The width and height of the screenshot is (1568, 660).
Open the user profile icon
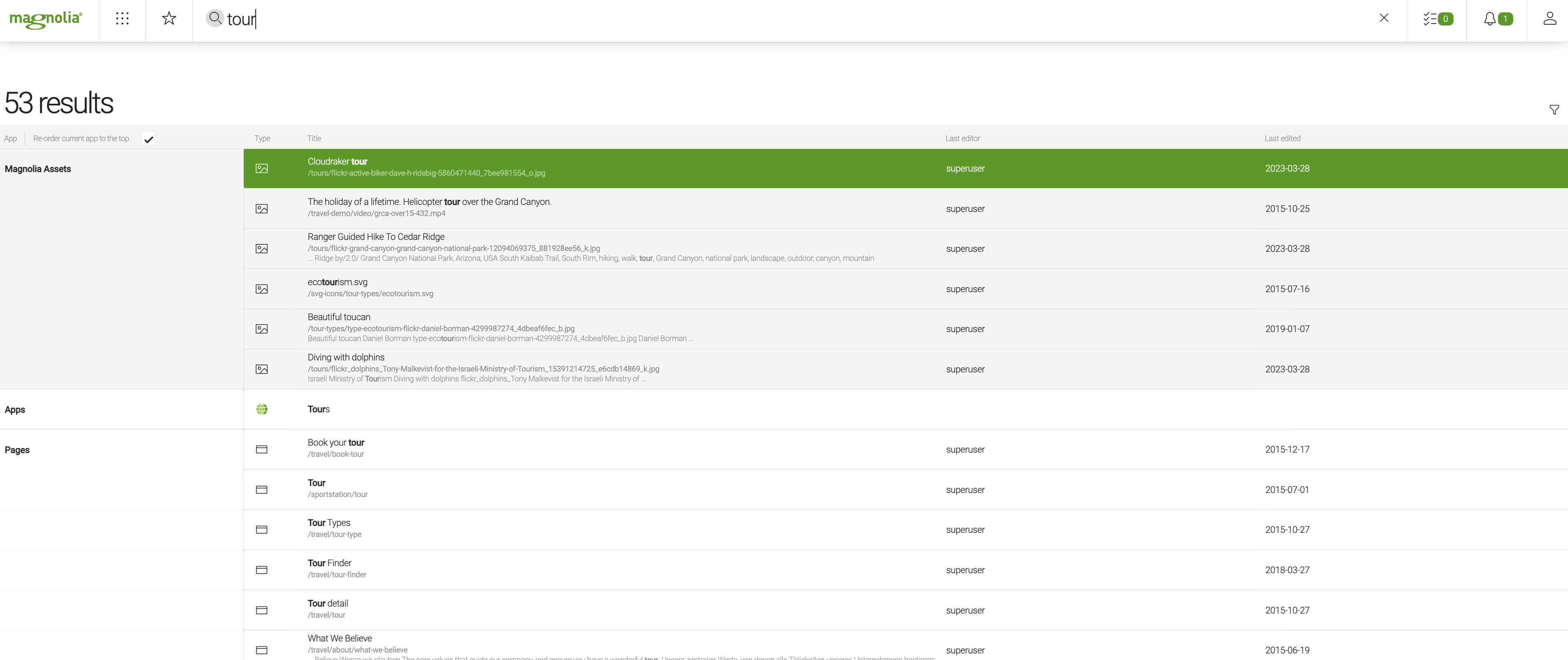[x=1550, y=19]
